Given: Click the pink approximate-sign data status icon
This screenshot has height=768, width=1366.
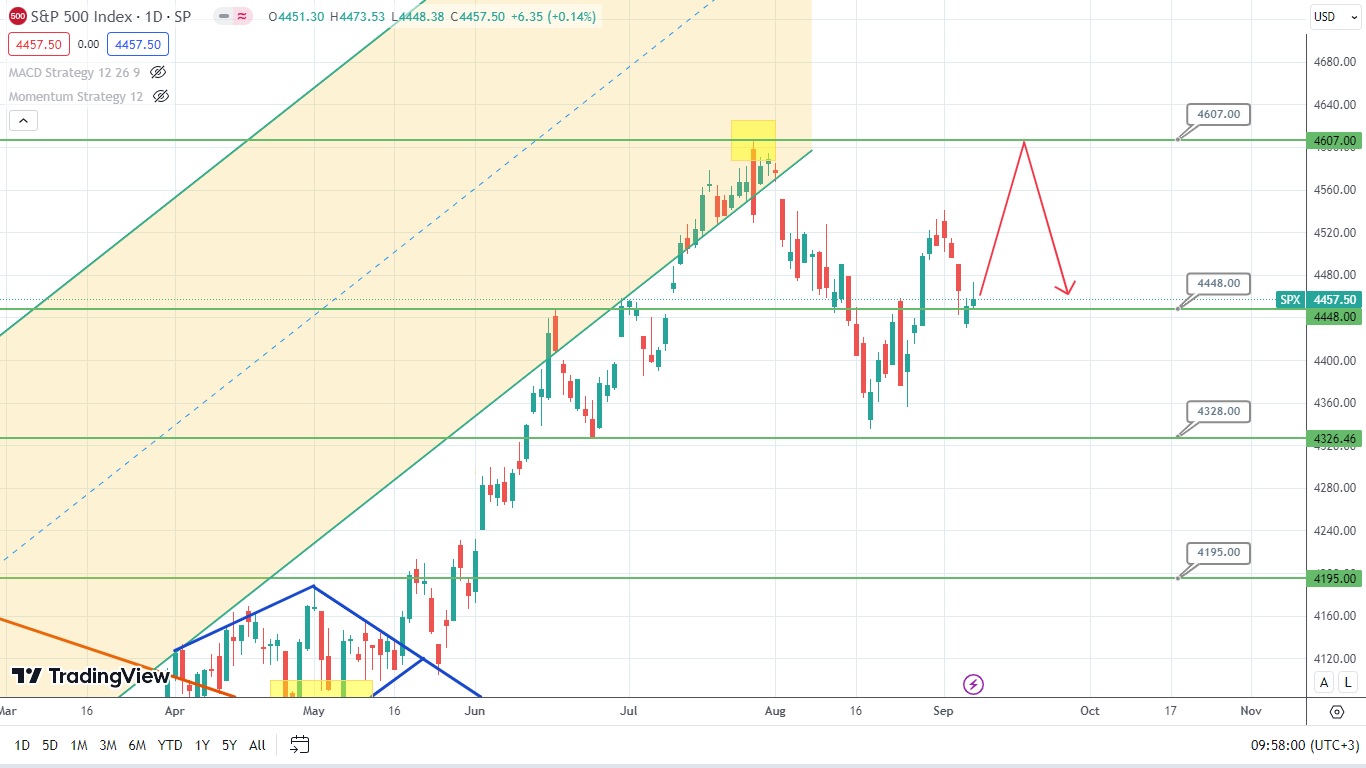Looking at the screenshot, I should pos(243,16).
